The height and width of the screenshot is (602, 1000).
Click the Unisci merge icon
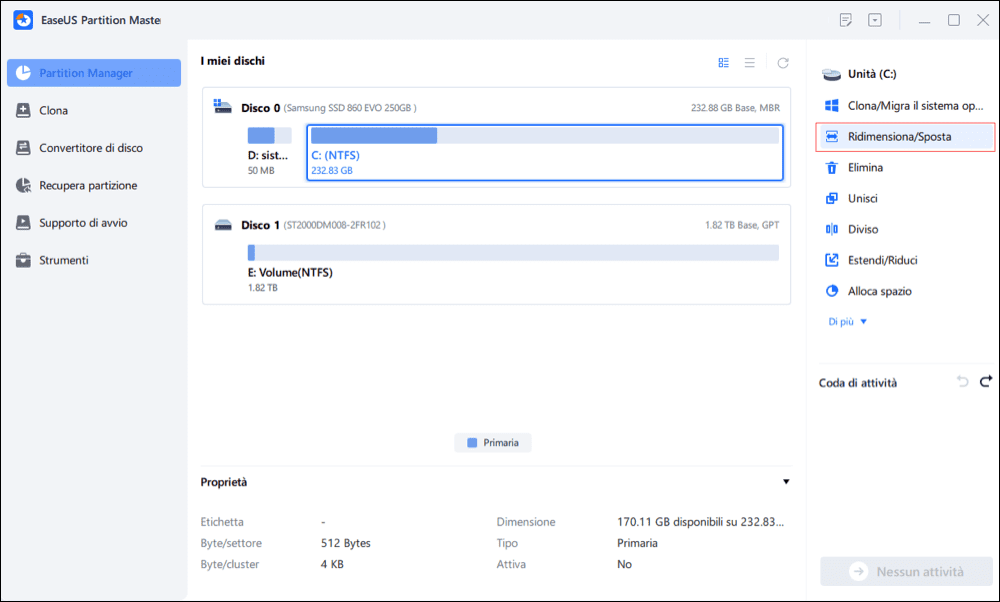832,198
